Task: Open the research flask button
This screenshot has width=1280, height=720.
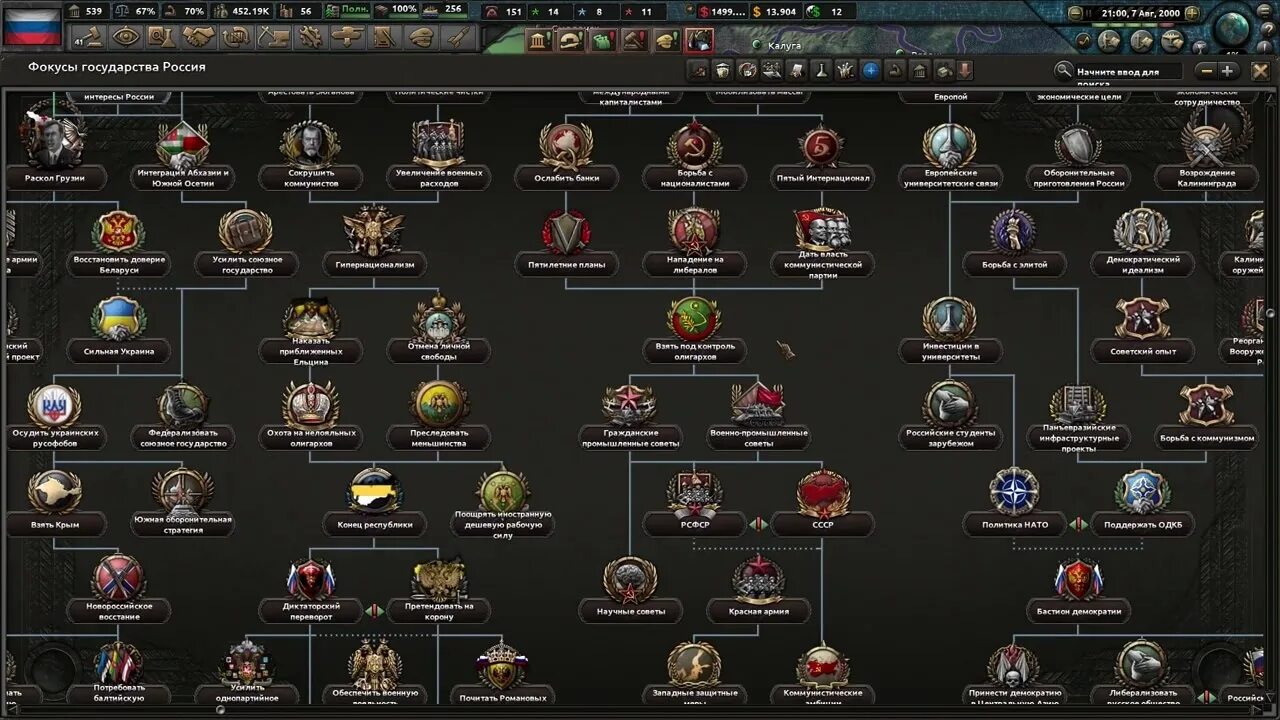Action: tap(162, 37)
